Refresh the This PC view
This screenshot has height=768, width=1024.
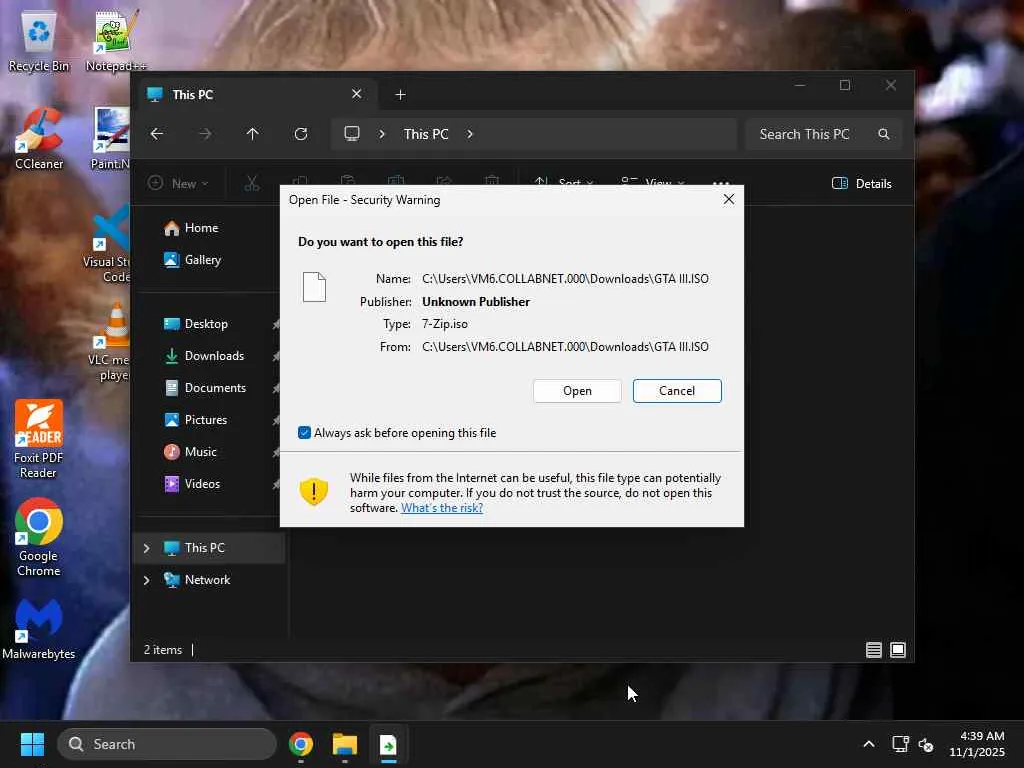[x=301, y=134]
